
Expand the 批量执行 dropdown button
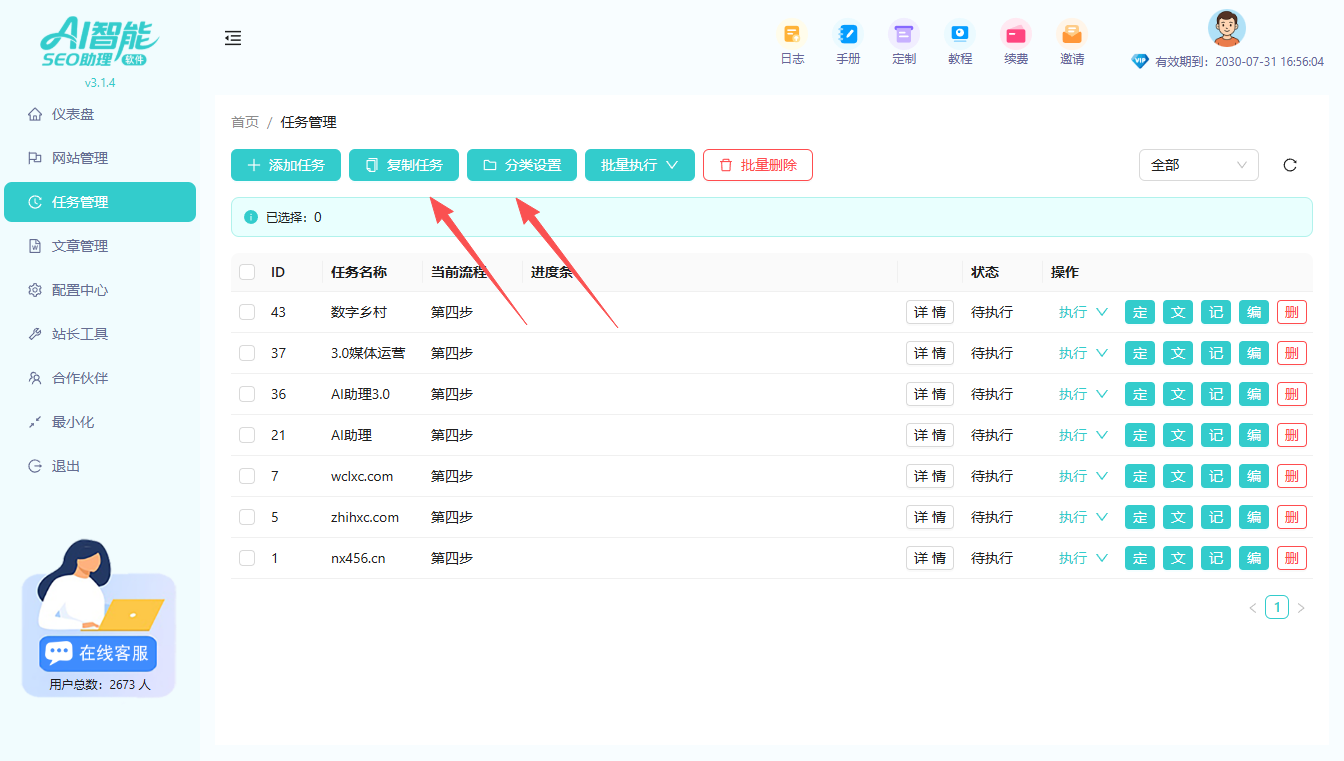click(x=639, y=165)
